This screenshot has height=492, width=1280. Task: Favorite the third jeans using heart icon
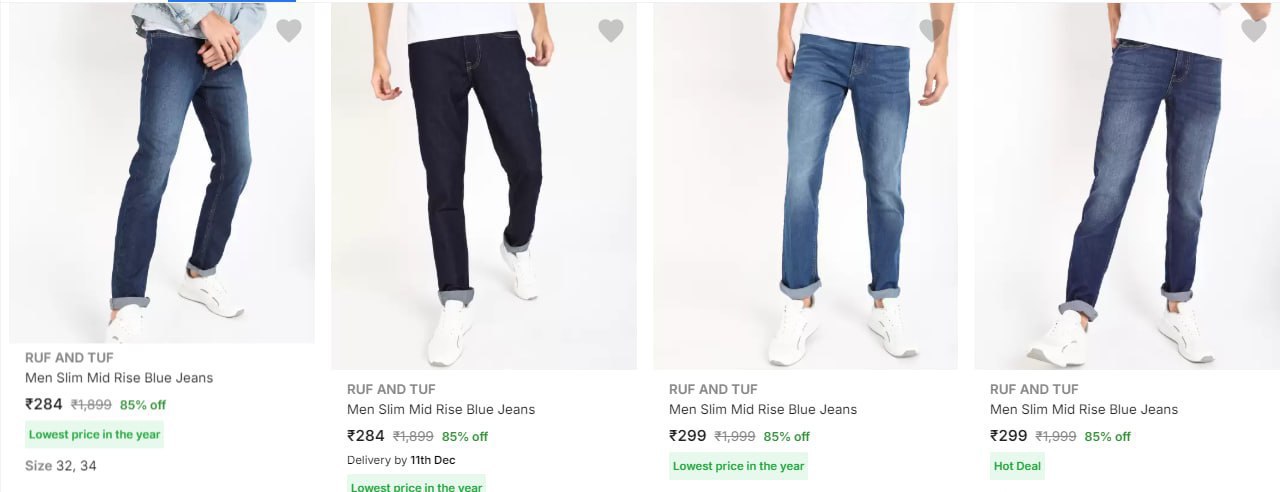(932, 31)
